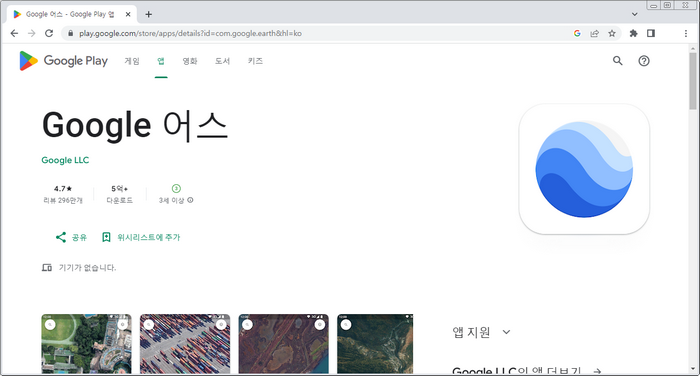Click the Google icon in address bar
700x376 pixels.
coord(577,33)
